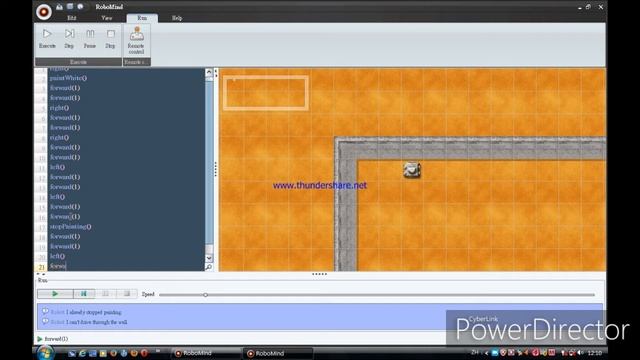Click the save quick-access icon in title bar
Screen dimensions: 640x360
(x=70, y=7)
